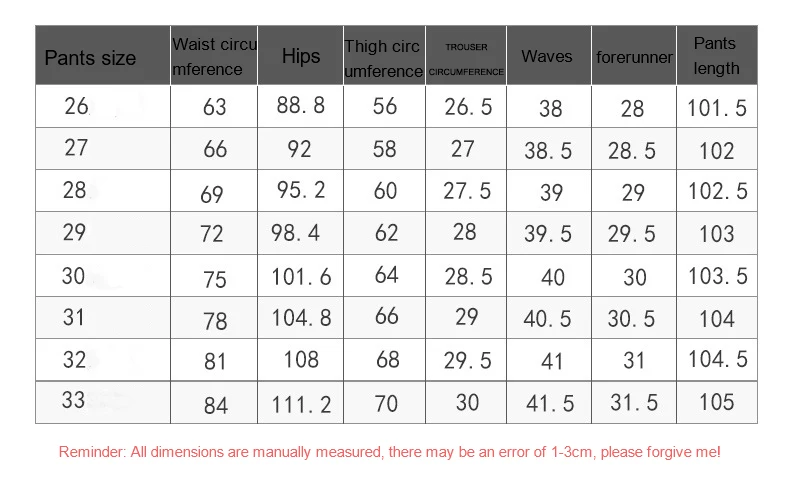
Task: Click the red reminder text below table
Action: tap(389, 452)
